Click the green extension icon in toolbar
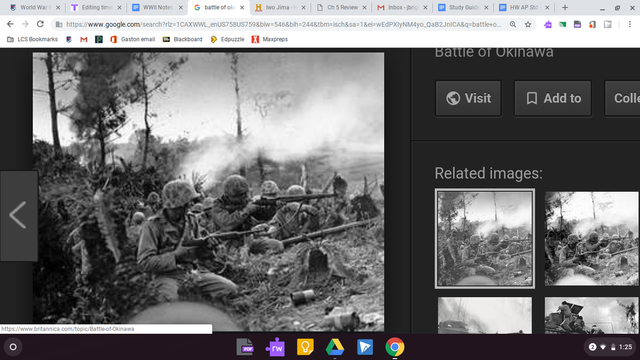The width and height of the screenshot is (640, 360). click(x=562, y=24)
